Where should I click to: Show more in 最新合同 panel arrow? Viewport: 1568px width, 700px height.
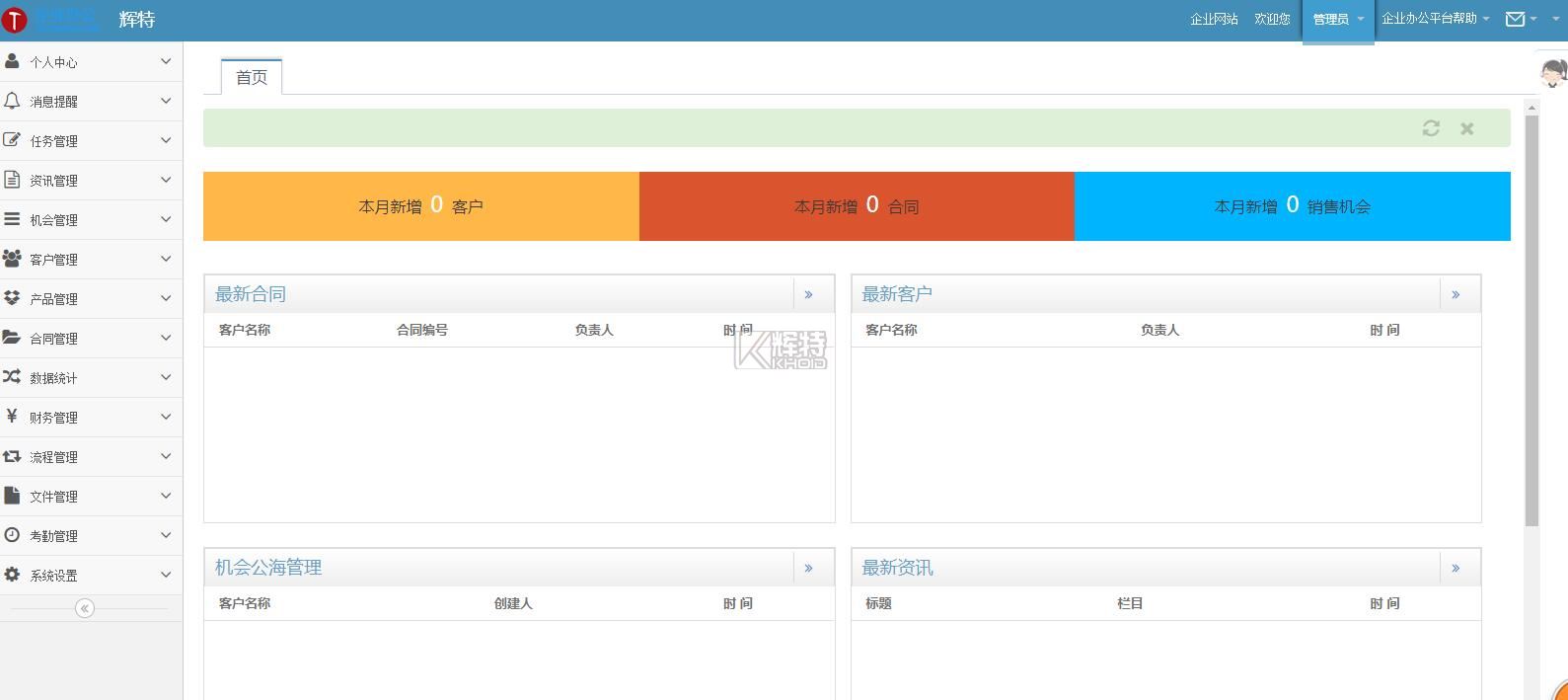(x=809, y=294)
